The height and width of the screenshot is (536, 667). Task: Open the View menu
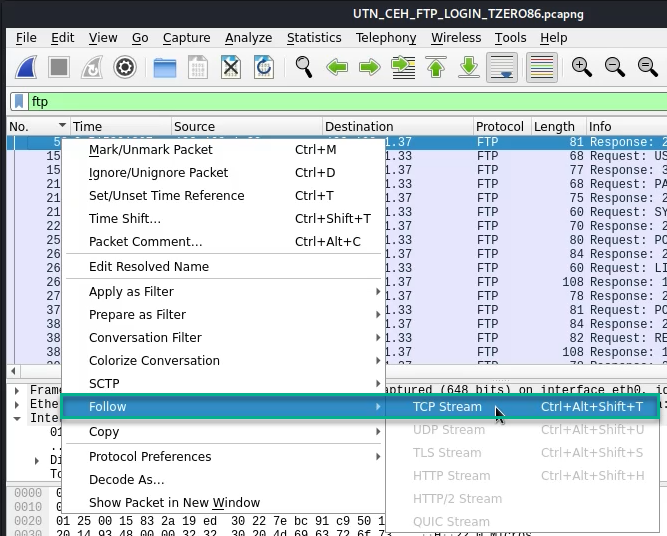[x=103, y=38]
